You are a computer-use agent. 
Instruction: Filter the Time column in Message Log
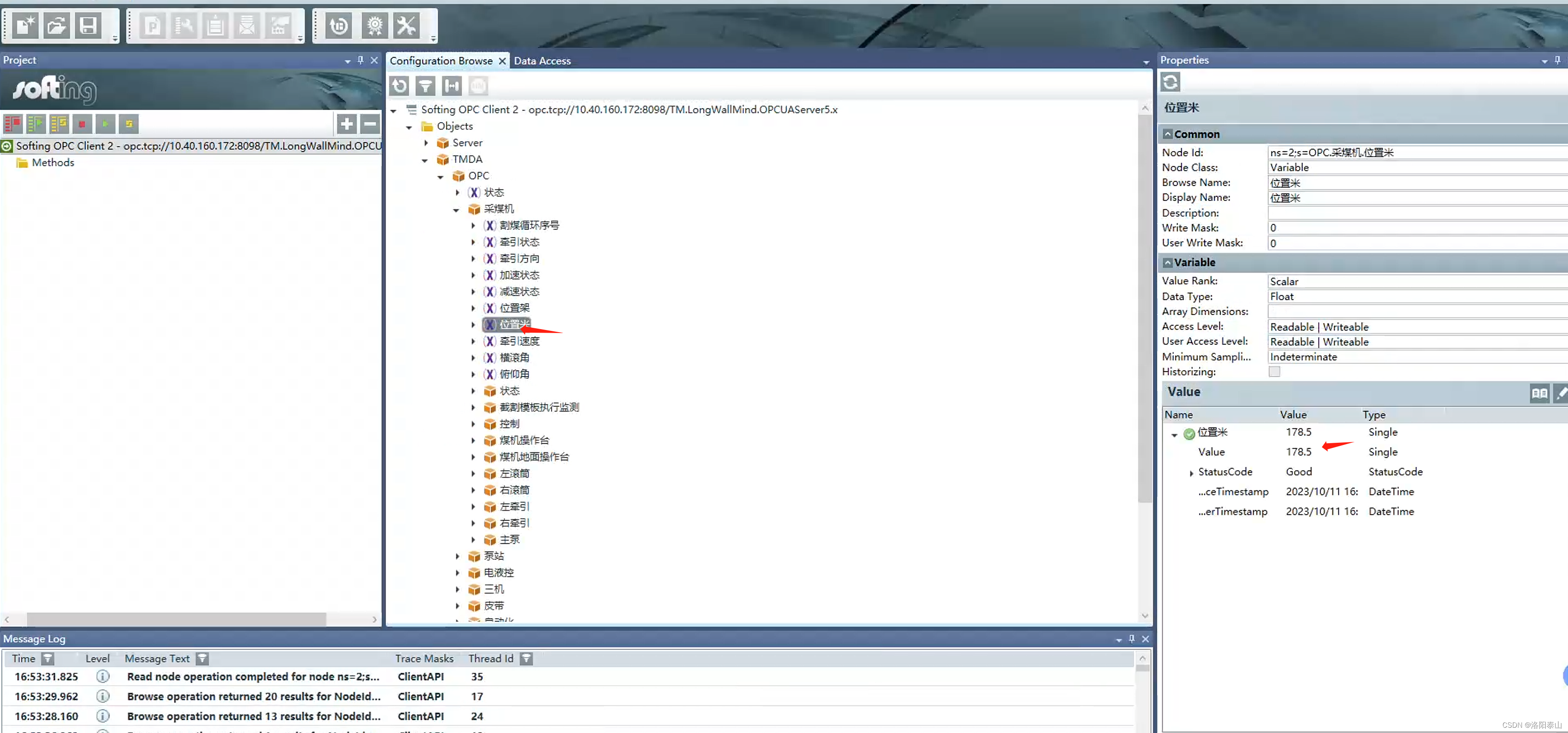48,659
